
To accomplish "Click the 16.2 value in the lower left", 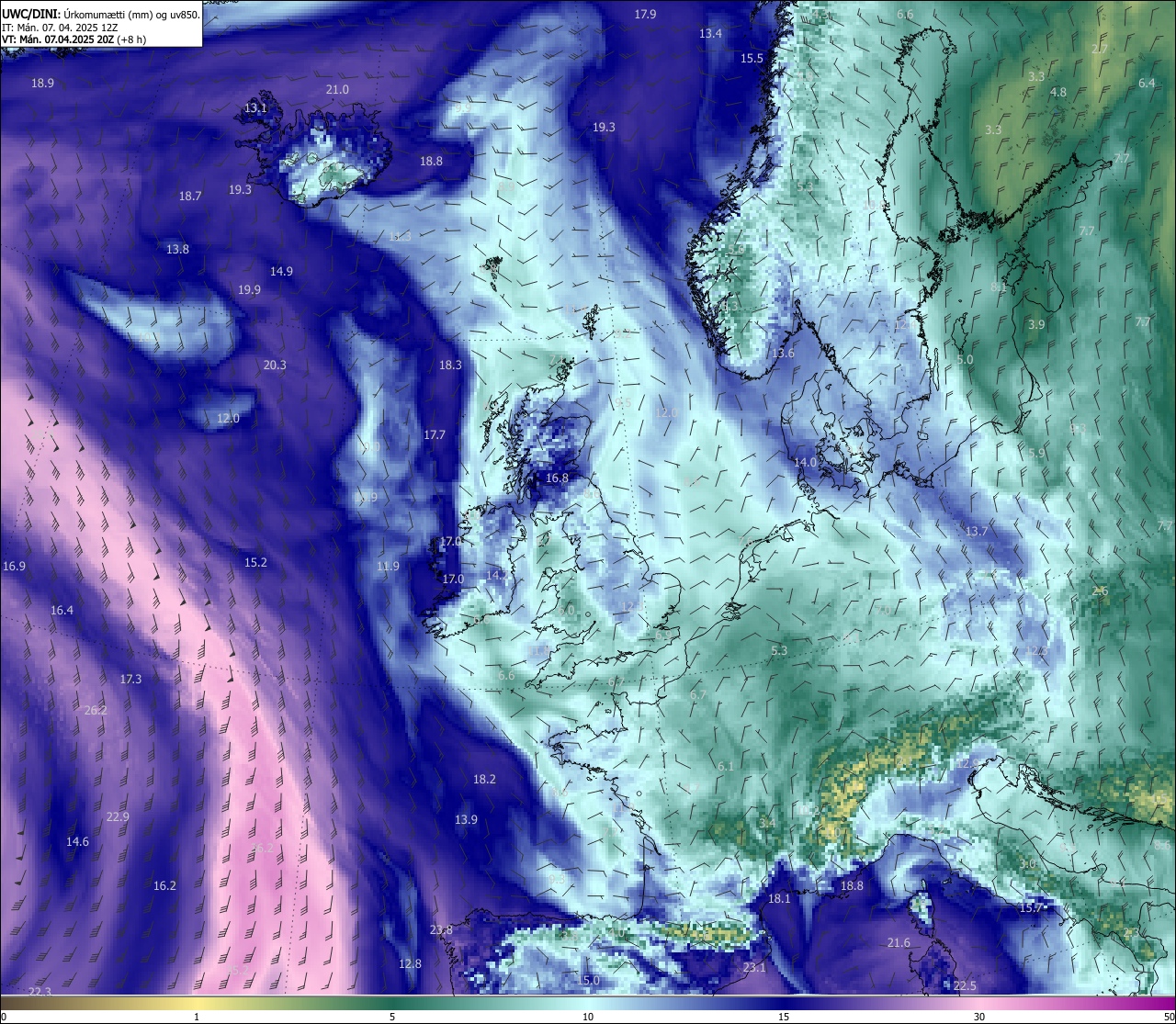I will [164, 885].
